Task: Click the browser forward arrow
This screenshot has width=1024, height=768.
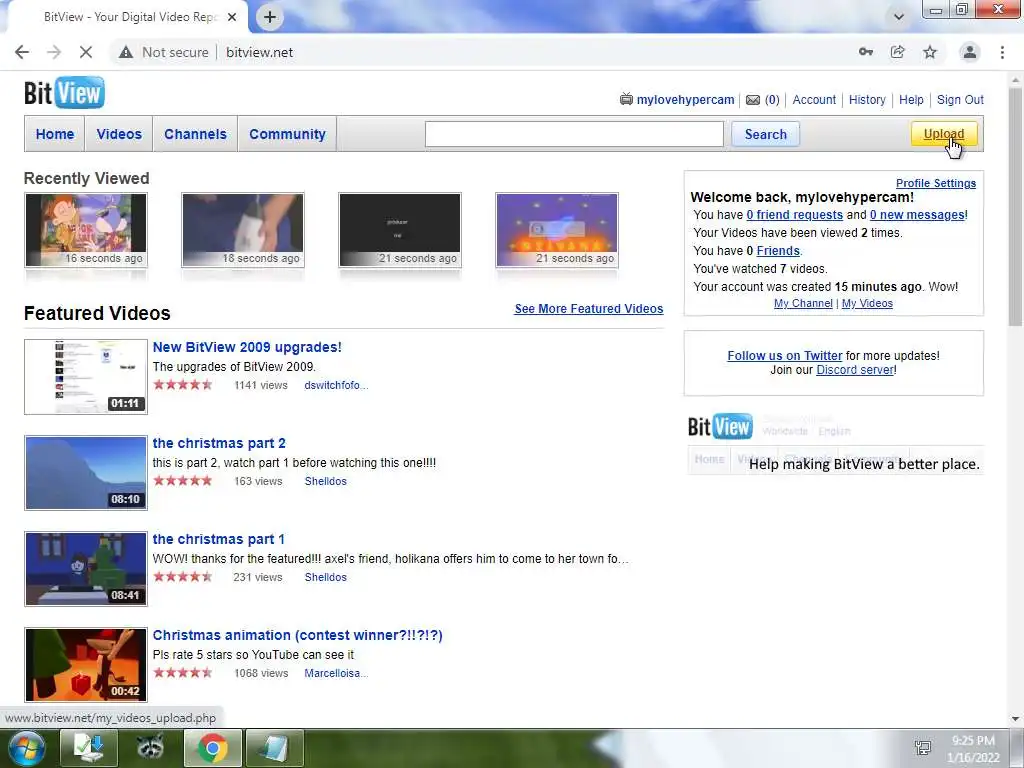Action: [54, 52]
